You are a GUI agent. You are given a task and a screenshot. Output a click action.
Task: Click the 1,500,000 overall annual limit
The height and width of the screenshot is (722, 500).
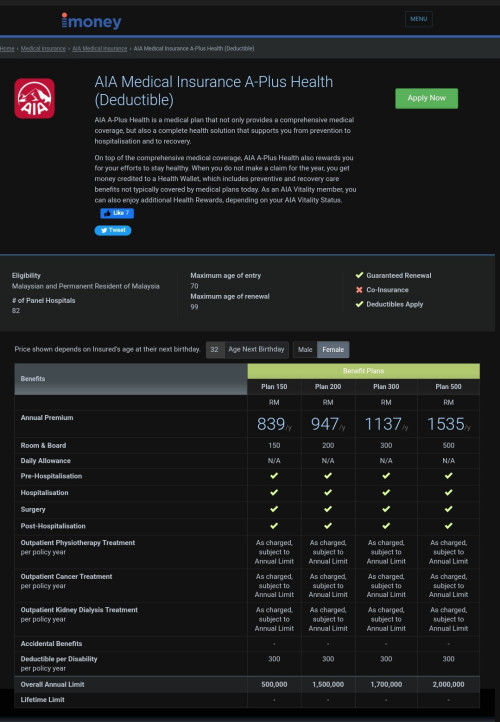click(x=328, y=684)
